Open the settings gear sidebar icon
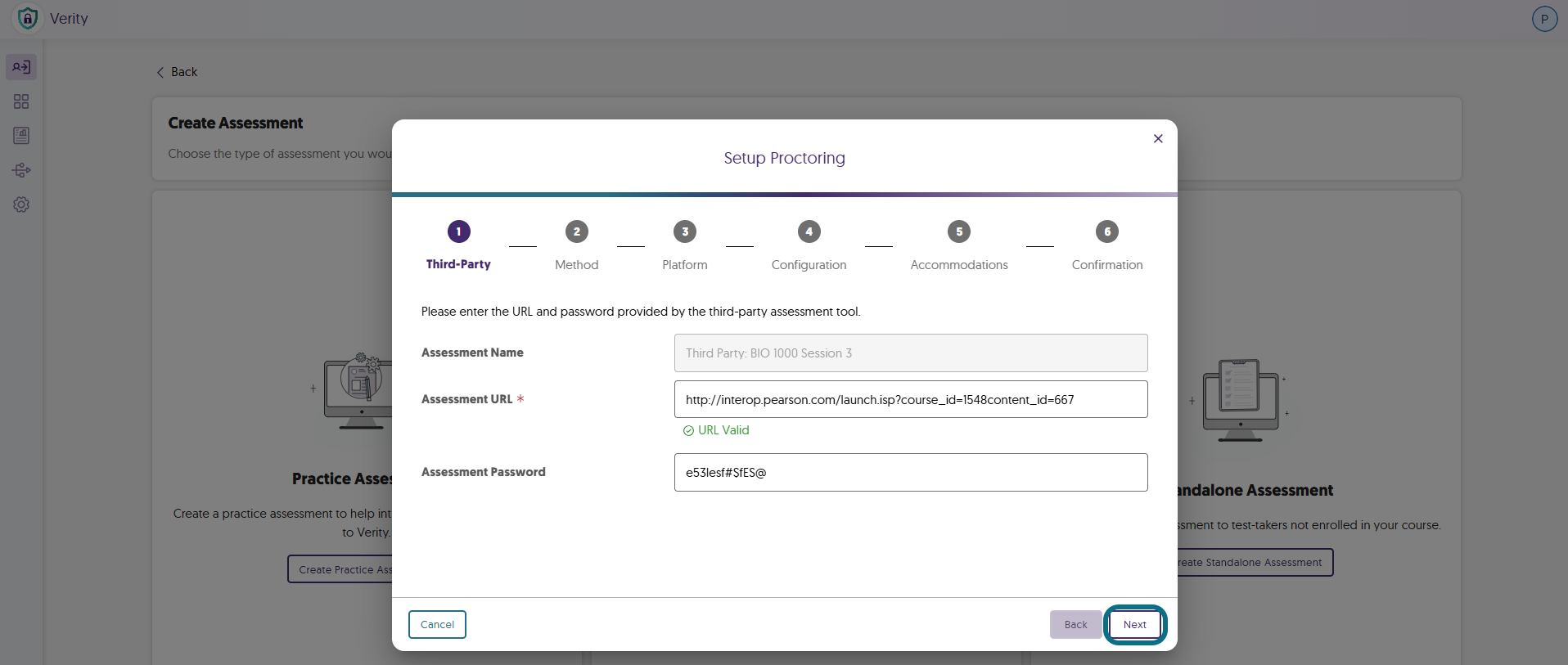 pos(21,204)
